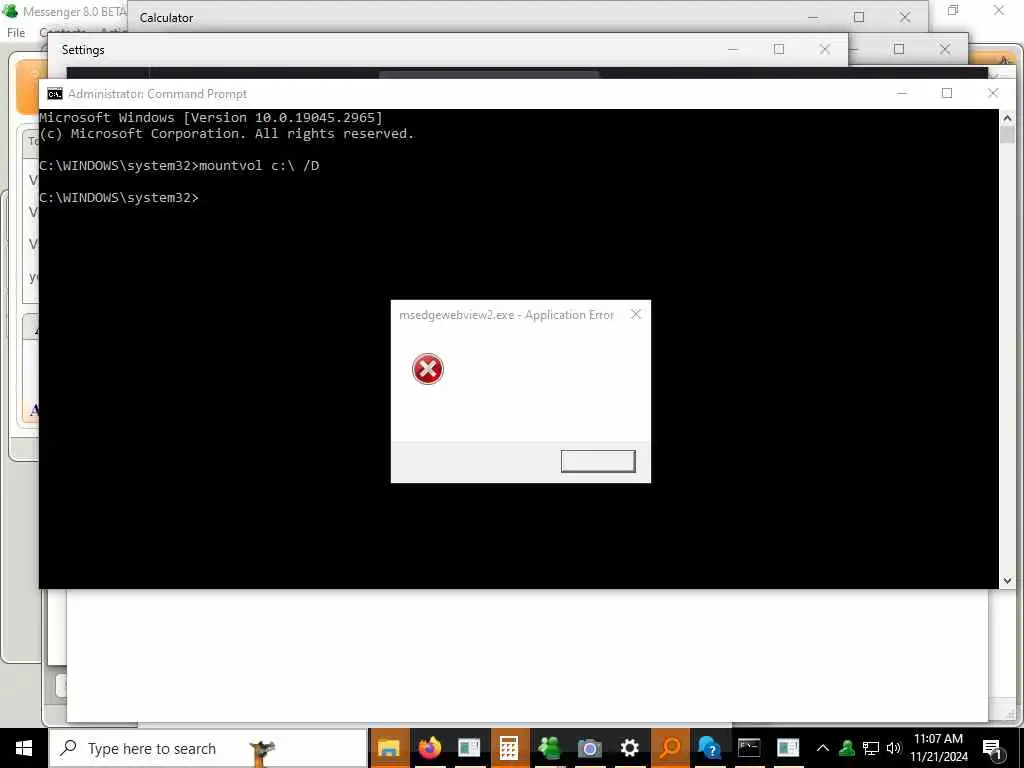Open Messenger green people taskbar icon
This screenshot has width=1024, height=768.
[x=549, y=748]
